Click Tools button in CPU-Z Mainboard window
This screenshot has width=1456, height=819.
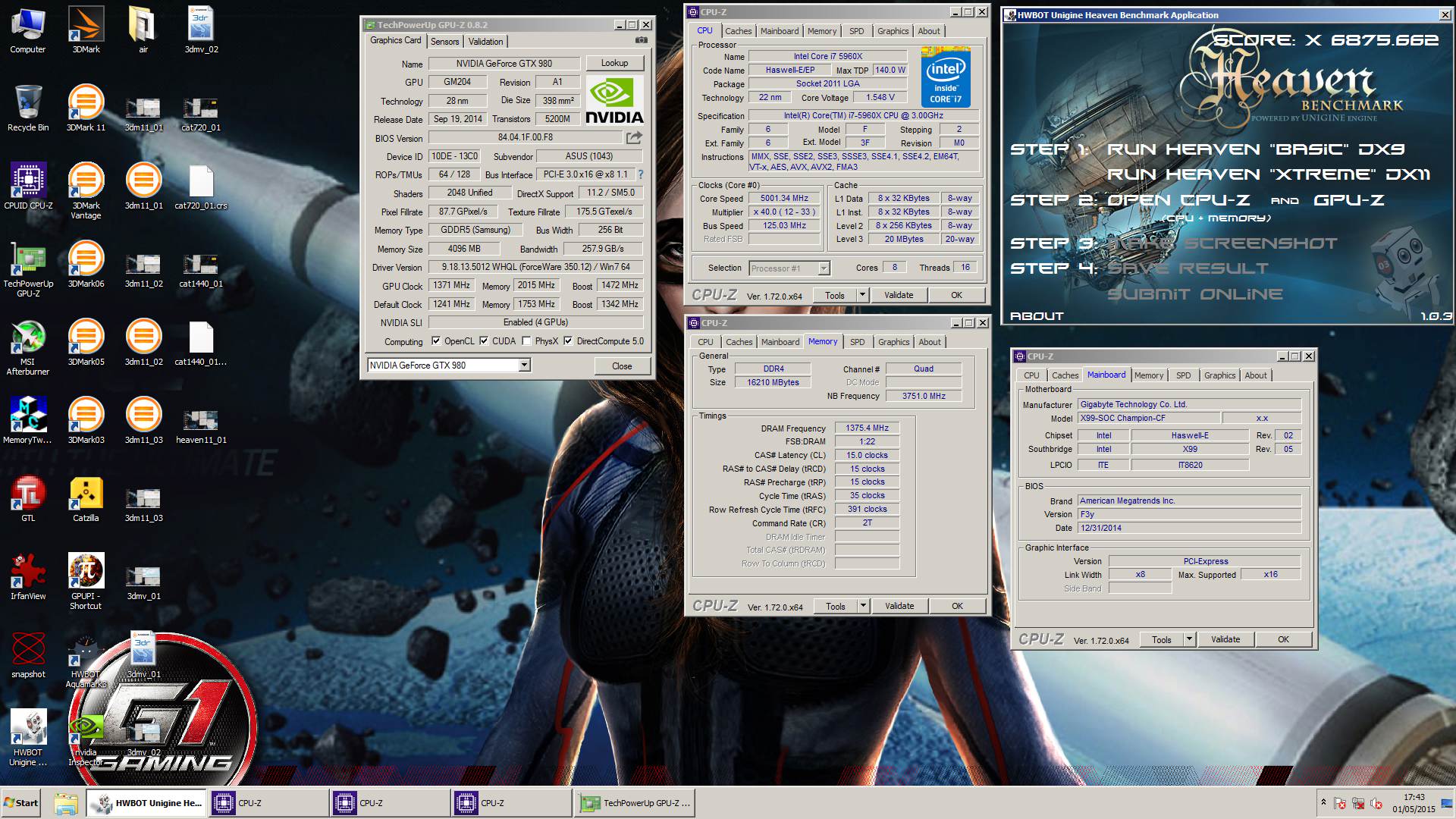point(1162,639)
